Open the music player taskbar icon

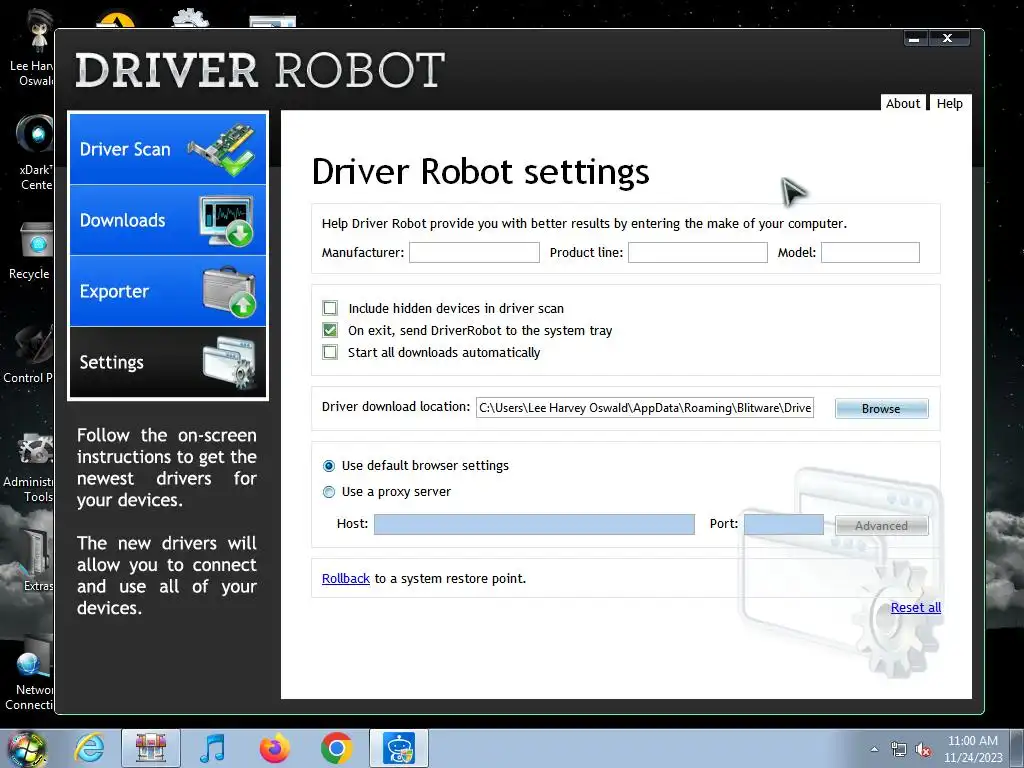point(212,748)
